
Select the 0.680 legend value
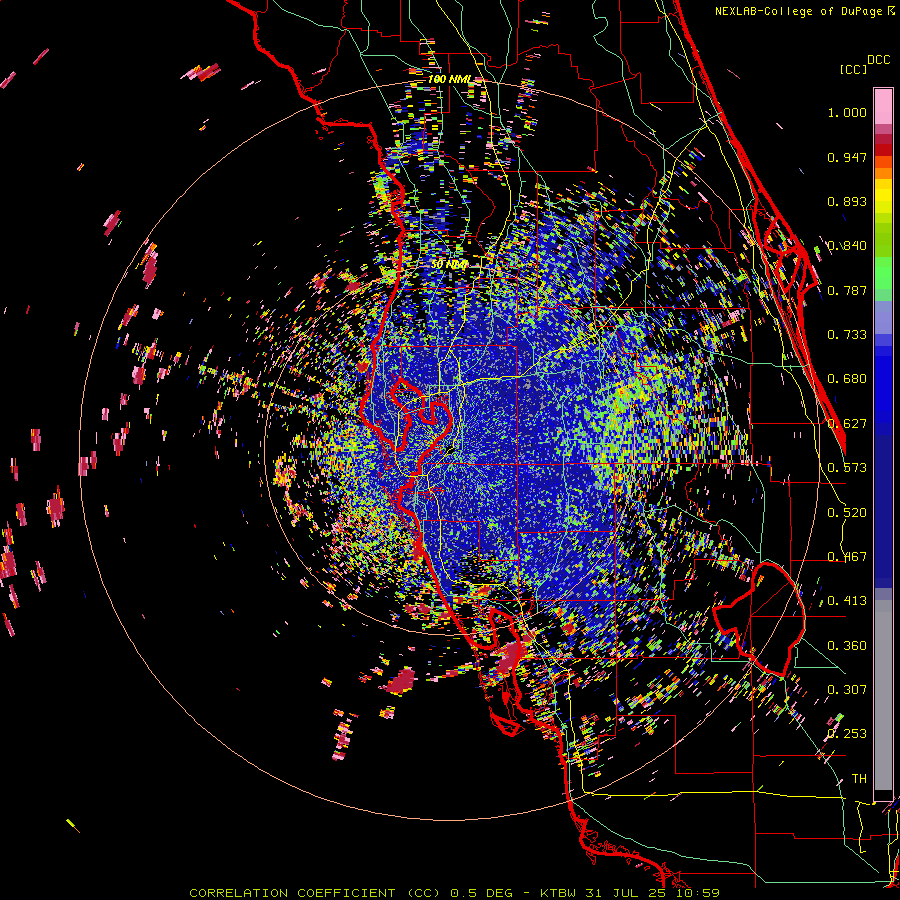[847, 379]
